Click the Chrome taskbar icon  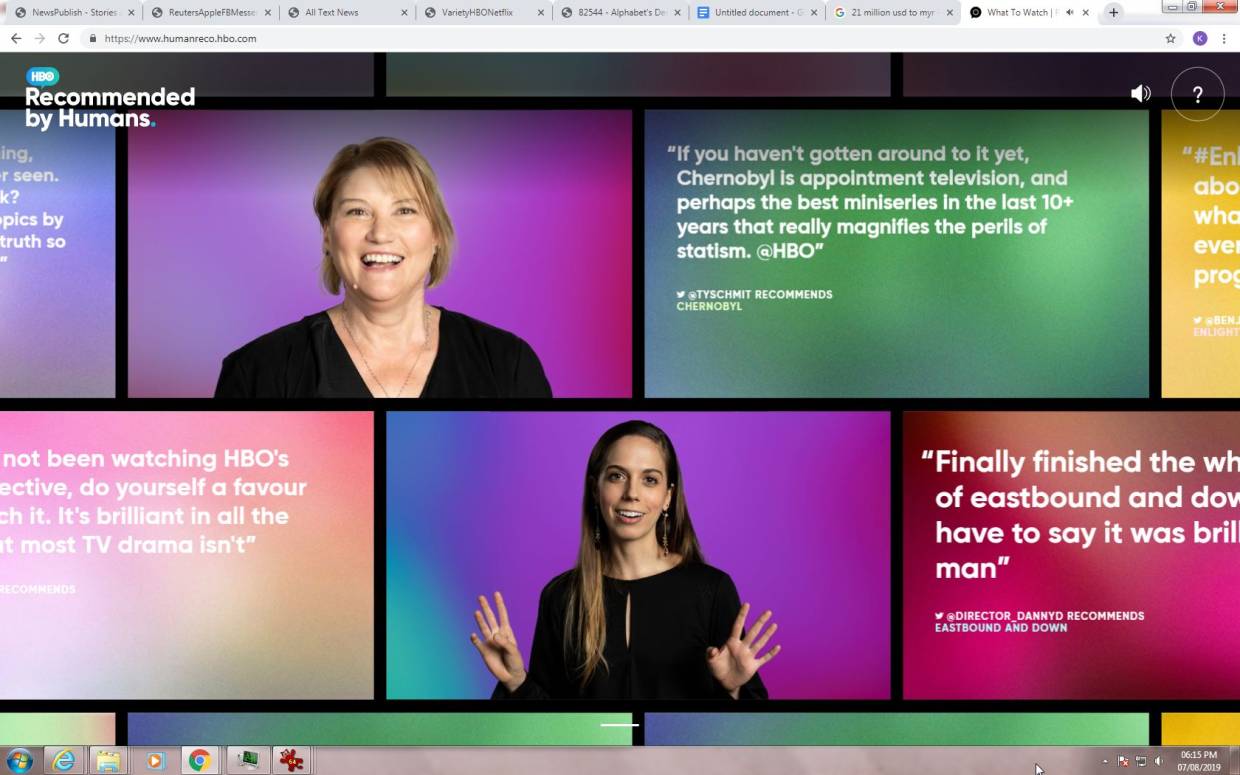[199, 761]
